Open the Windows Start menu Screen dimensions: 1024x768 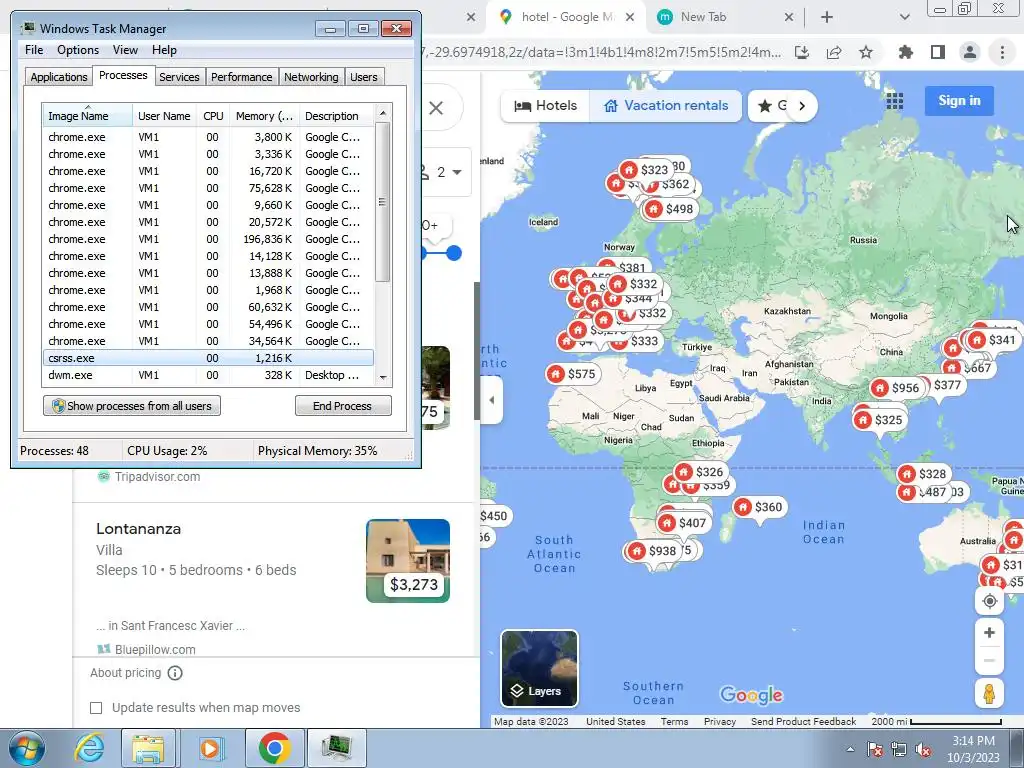[27, 748]
